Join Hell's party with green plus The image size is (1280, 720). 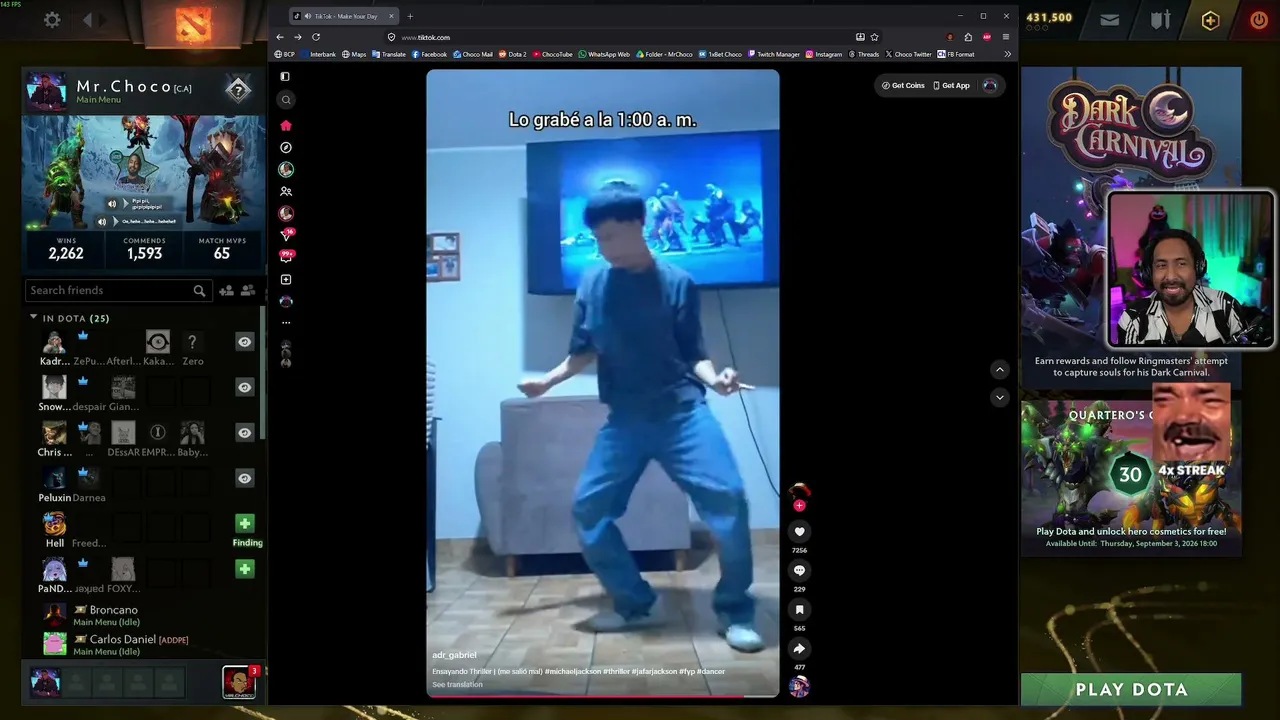tap(244, 523)
